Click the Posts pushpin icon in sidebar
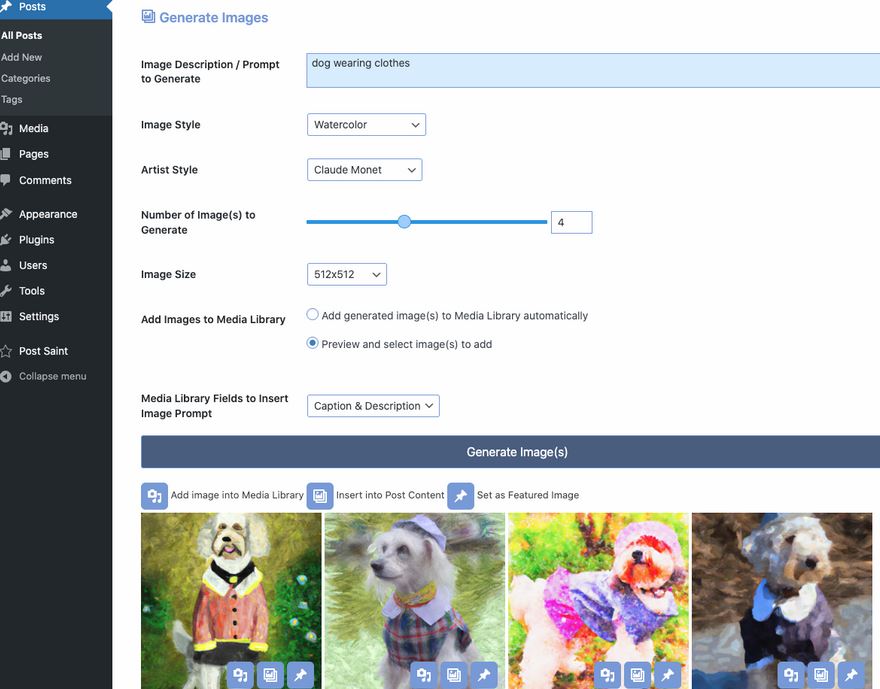The height and width of the screenshot is (689, 880). click(6, 7)
